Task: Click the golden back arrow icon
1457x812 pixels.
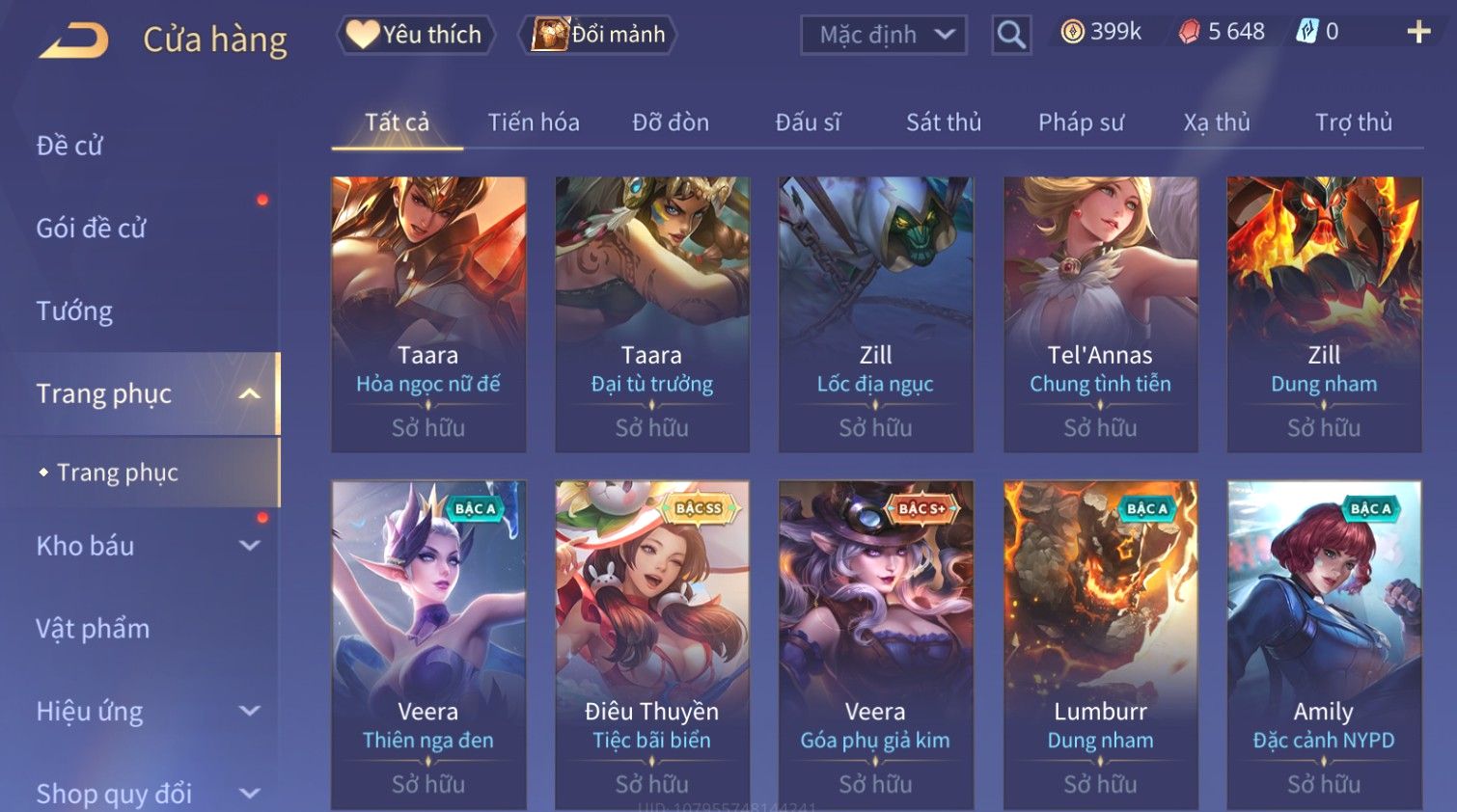Action: (74, 41)
